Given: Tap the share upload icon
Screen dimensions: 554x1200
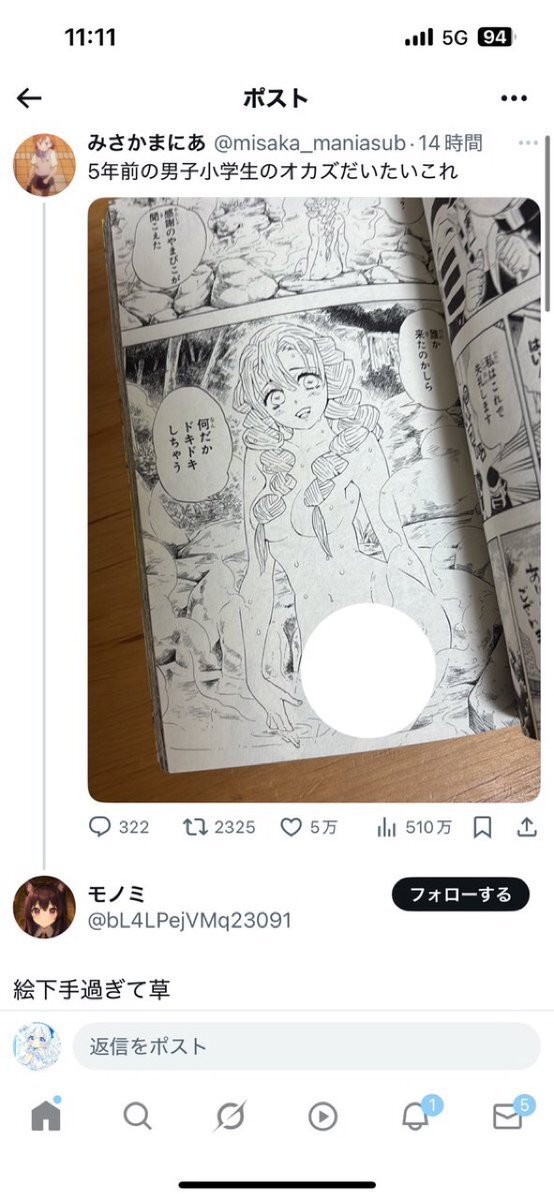Looking at the screenshot, I should 526,827.
